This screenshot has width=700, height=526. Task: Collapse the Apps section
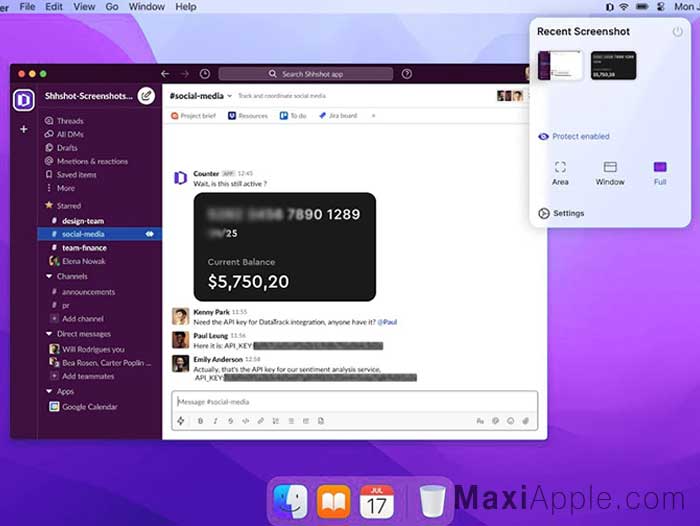click(x=49, y=391)
